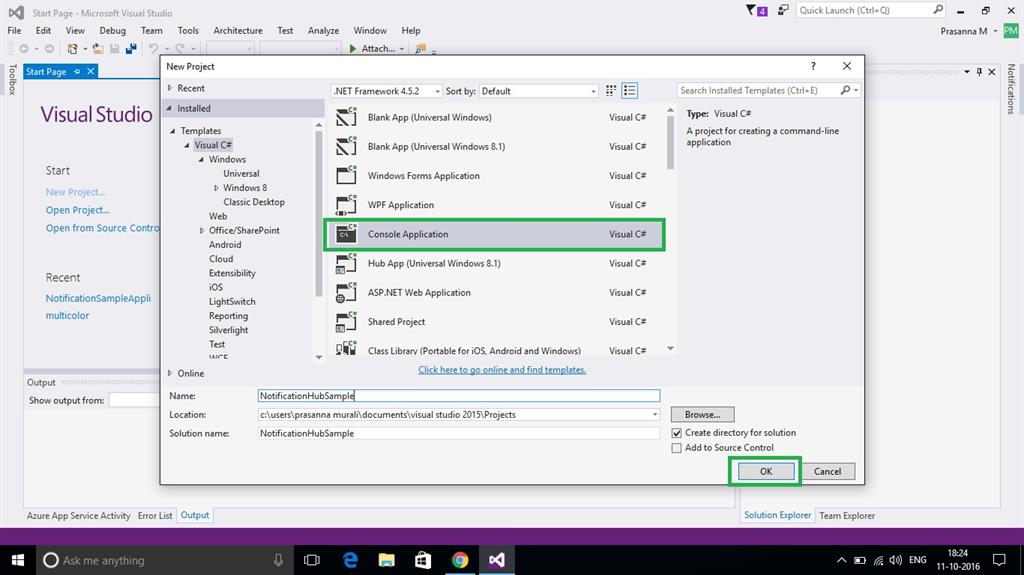Open recent project multicolor
1024x575 pixels.
click(x=67, y=315)
